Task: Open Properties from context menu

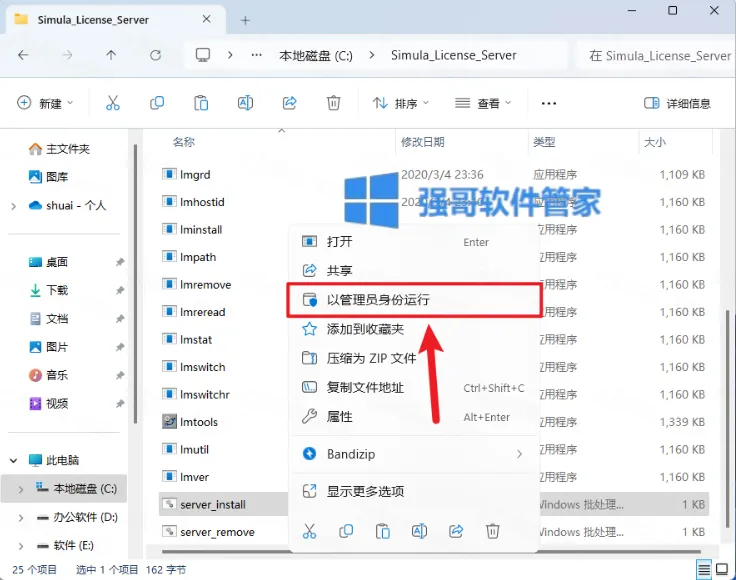Action: [414, 417]
